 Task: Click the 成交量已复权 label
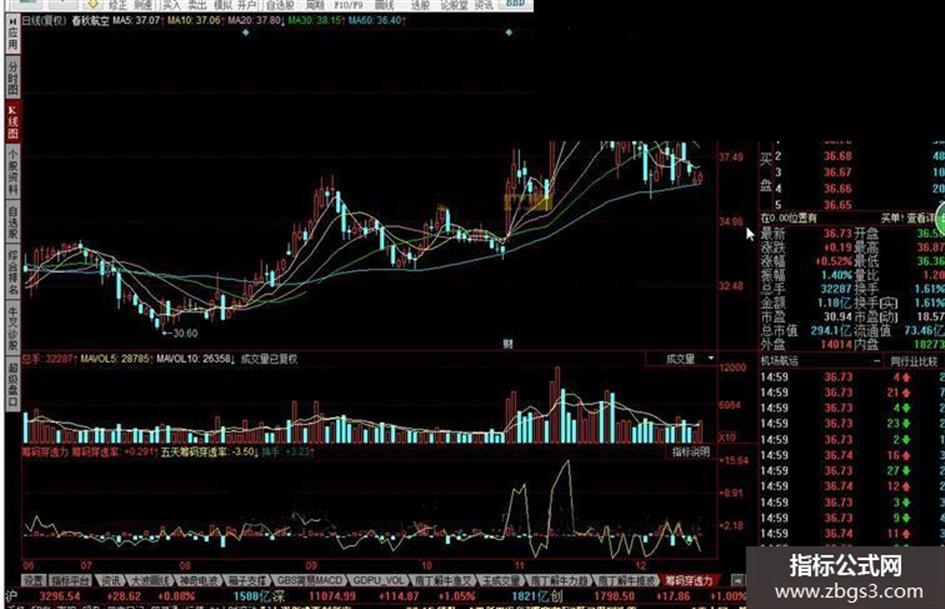pos(269,359)
